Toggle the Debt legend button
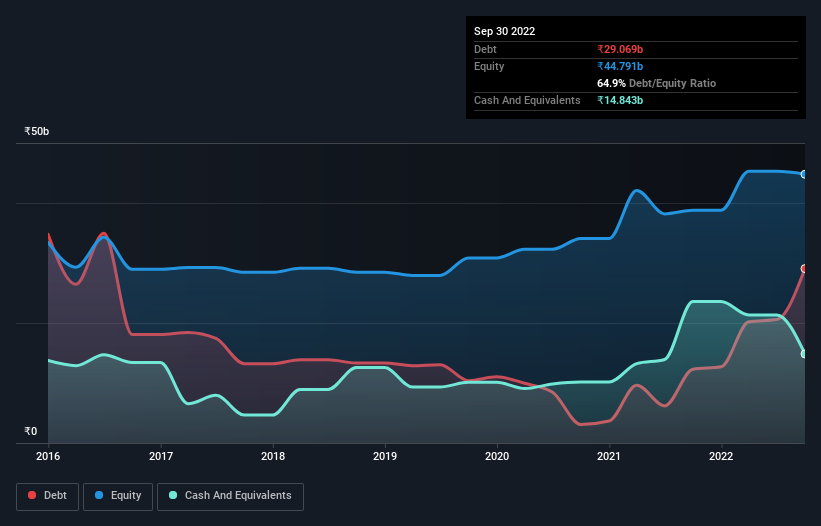 click(x=48, y=496)
